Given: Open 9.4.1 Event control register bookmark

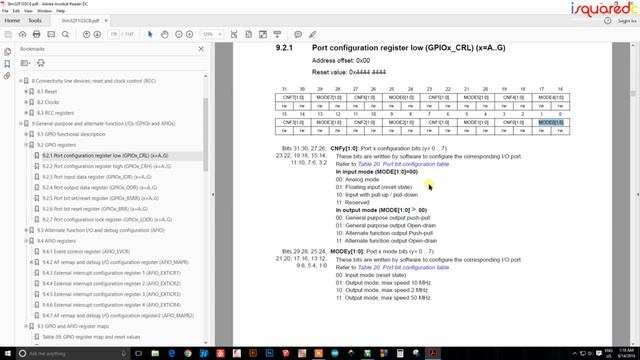Looking at the screenshot, I should coord(86,251).
